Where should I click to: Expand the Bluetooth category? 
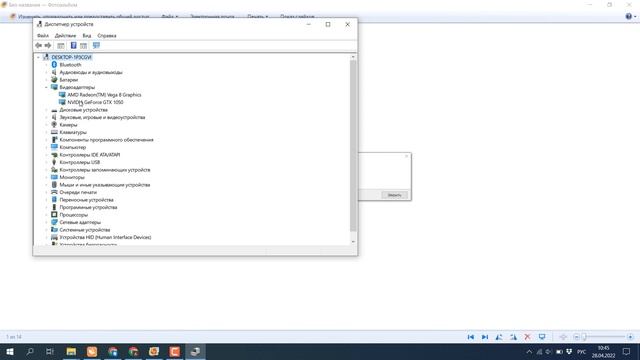[x=46, y=64]
